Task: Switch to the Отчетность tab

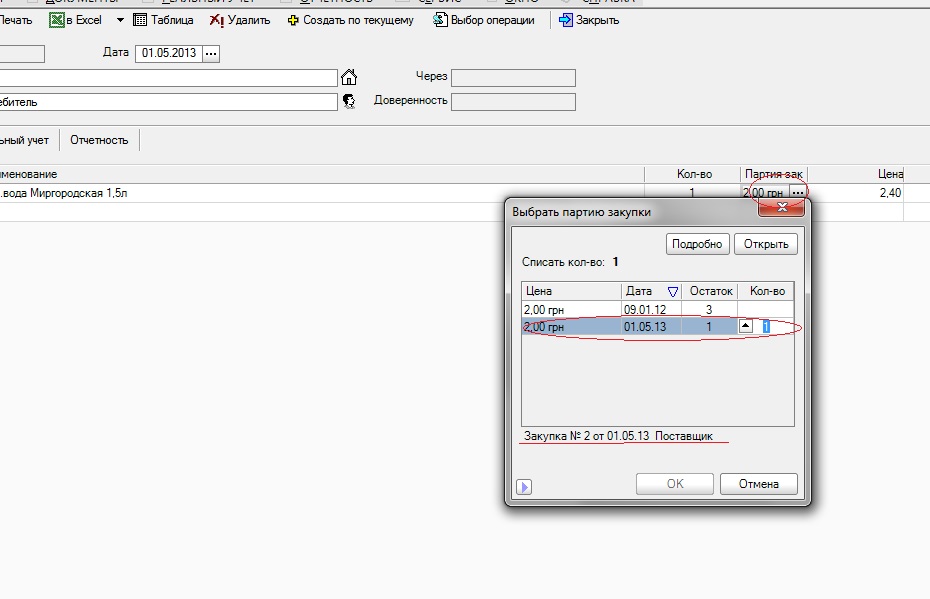Action: [x=99, y=141]
